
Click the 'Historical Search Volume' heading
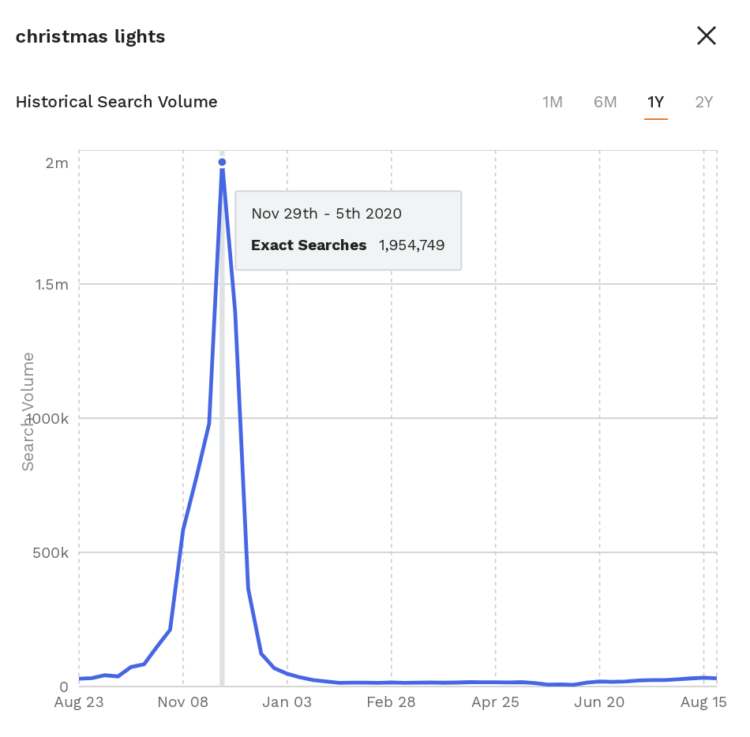click(x=116, y=102)
